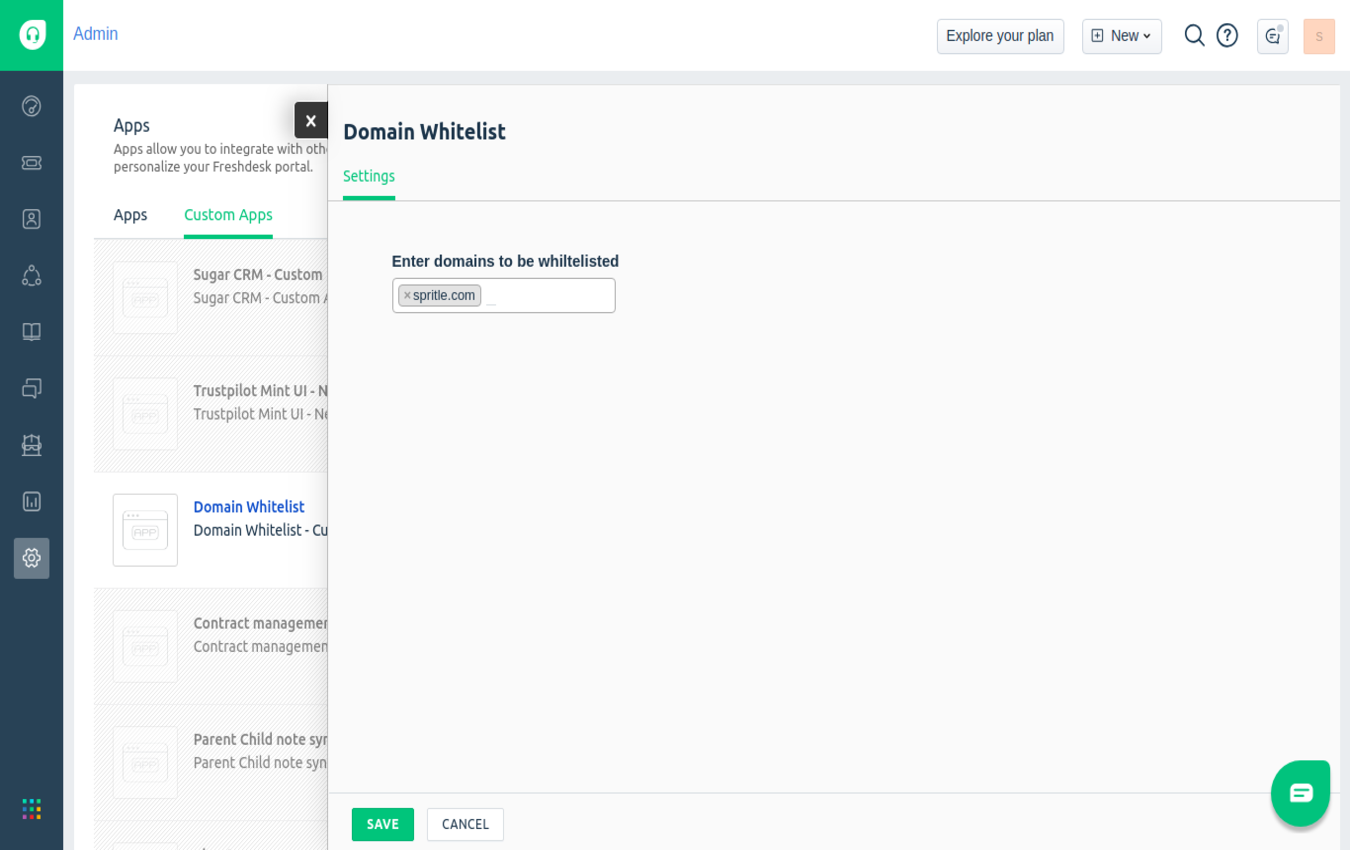Cancel the domain whitelist changes
This screenshot has height=850, width=1350.
tap(465, 824)
